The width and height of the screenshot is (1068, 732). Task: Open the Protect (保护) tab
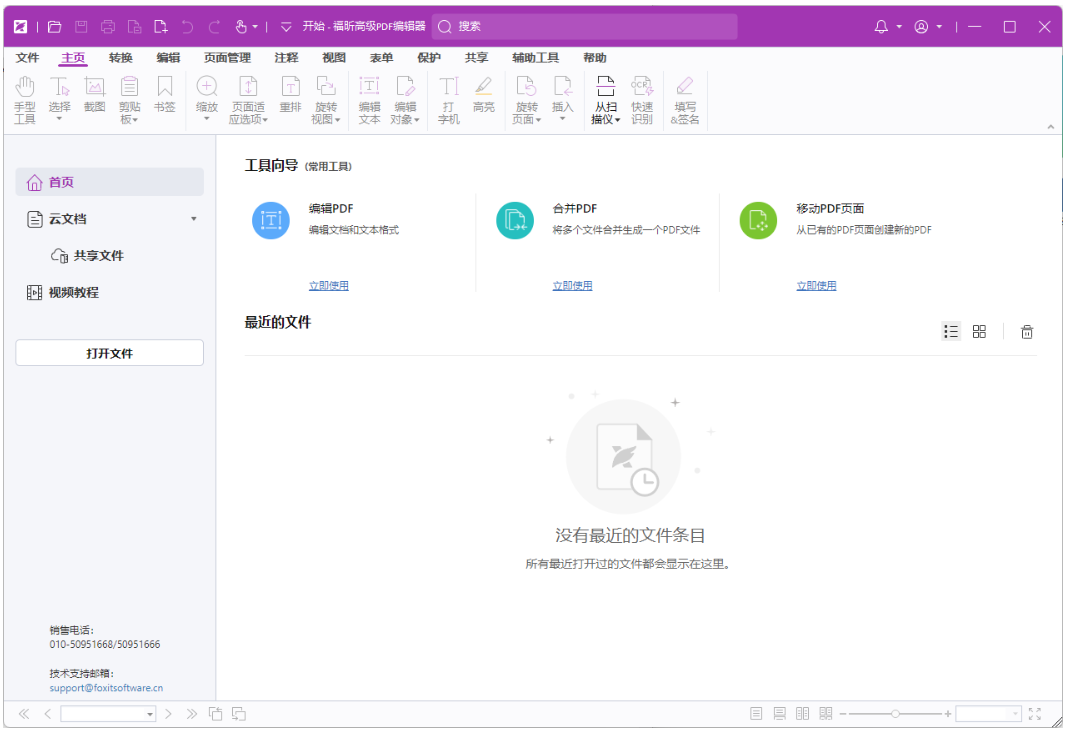(429, 58)
